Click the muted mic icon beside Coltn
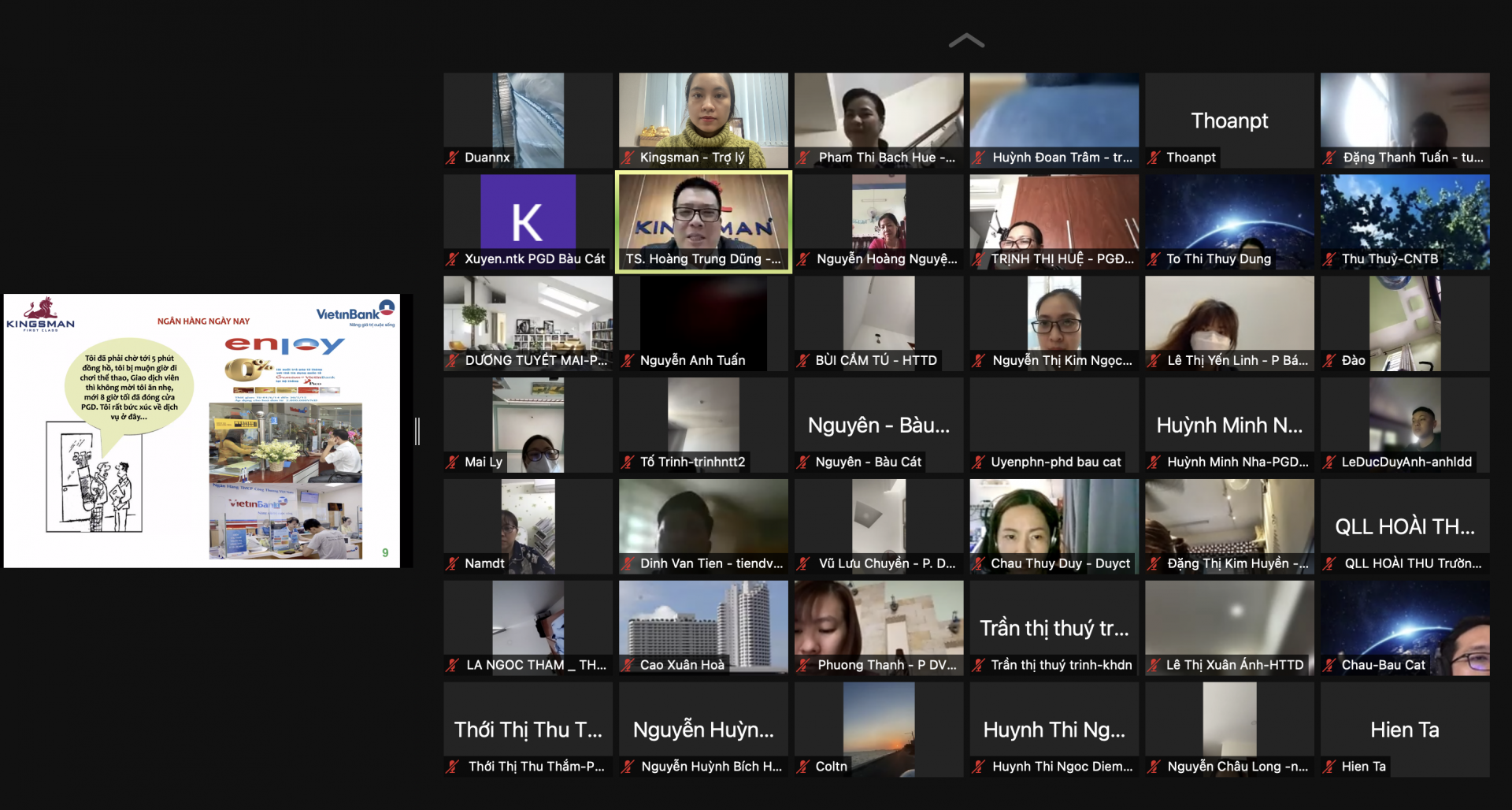Viewport: 1512px width, 810px height. click(x=803, y=767)
